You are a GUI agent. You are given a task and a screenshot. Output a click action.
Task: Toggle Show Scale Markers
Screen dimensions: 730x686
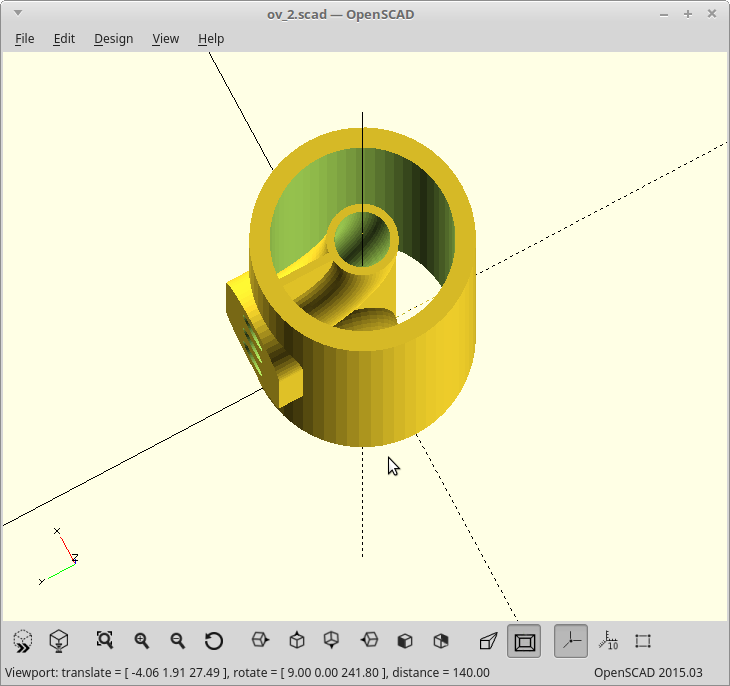(x=607, y=641)
